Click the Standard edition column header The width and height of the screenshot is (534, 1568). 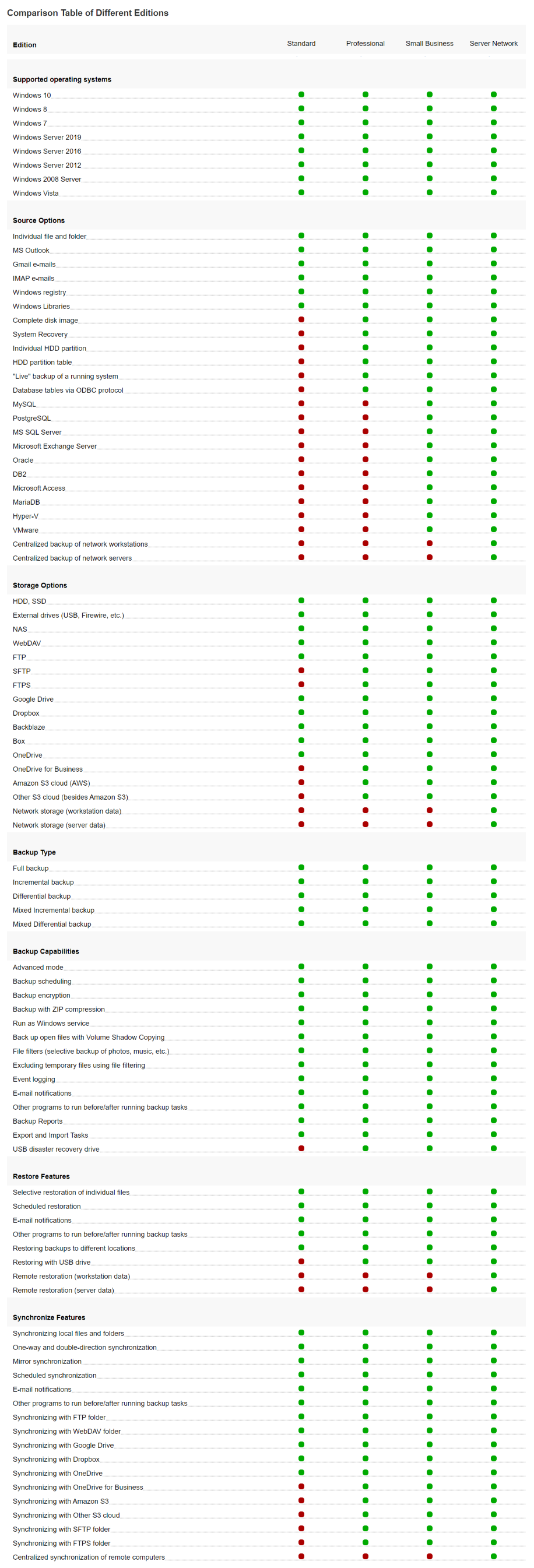pos(301,44)
